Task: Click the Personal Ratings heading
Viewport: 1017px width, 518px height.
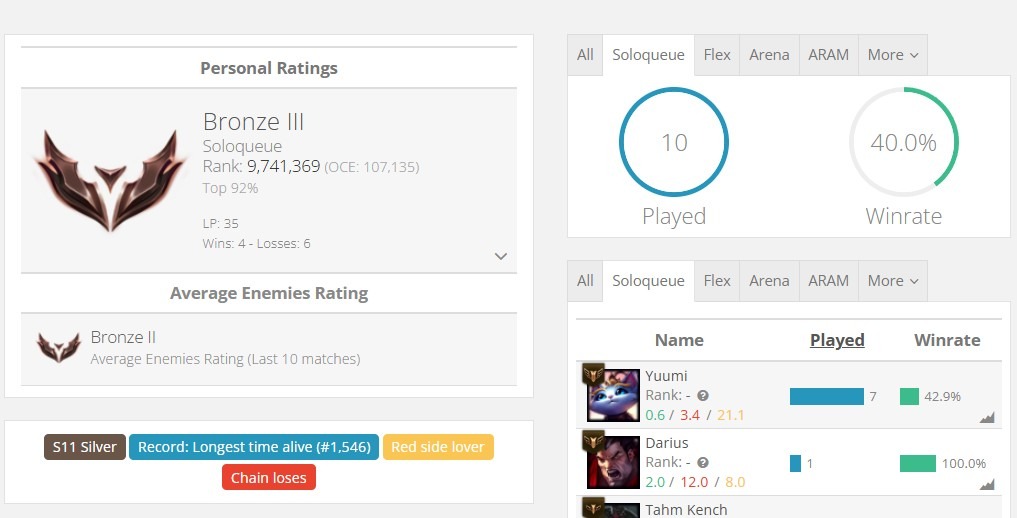Action: pos(269,68)
